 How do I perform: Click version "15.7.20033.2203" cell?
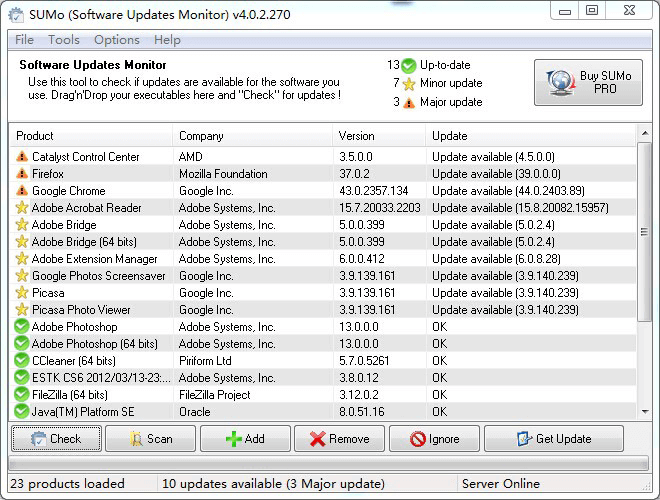380,207
